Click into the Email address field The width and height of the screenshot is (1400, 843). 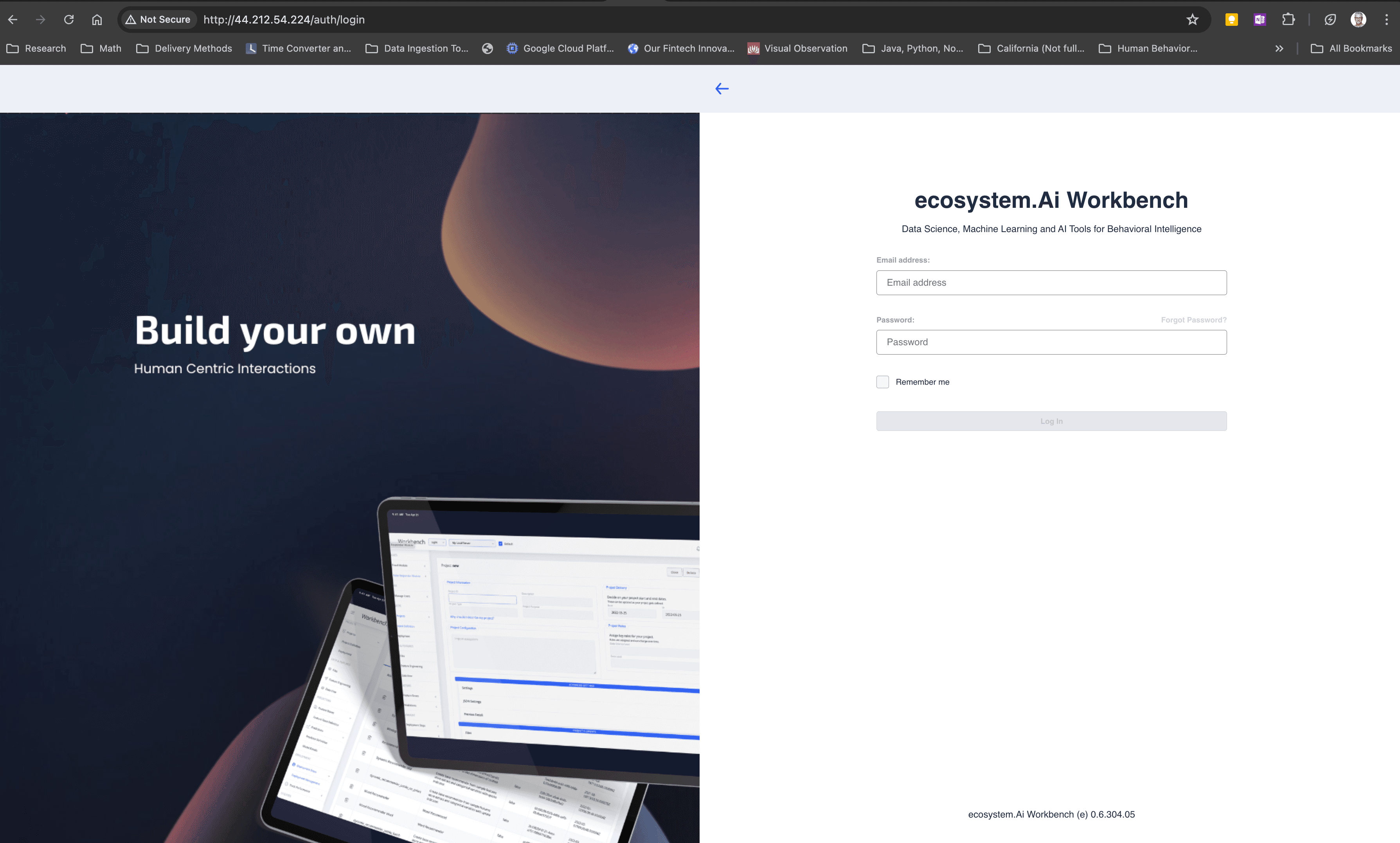[x=1051, y=282]
